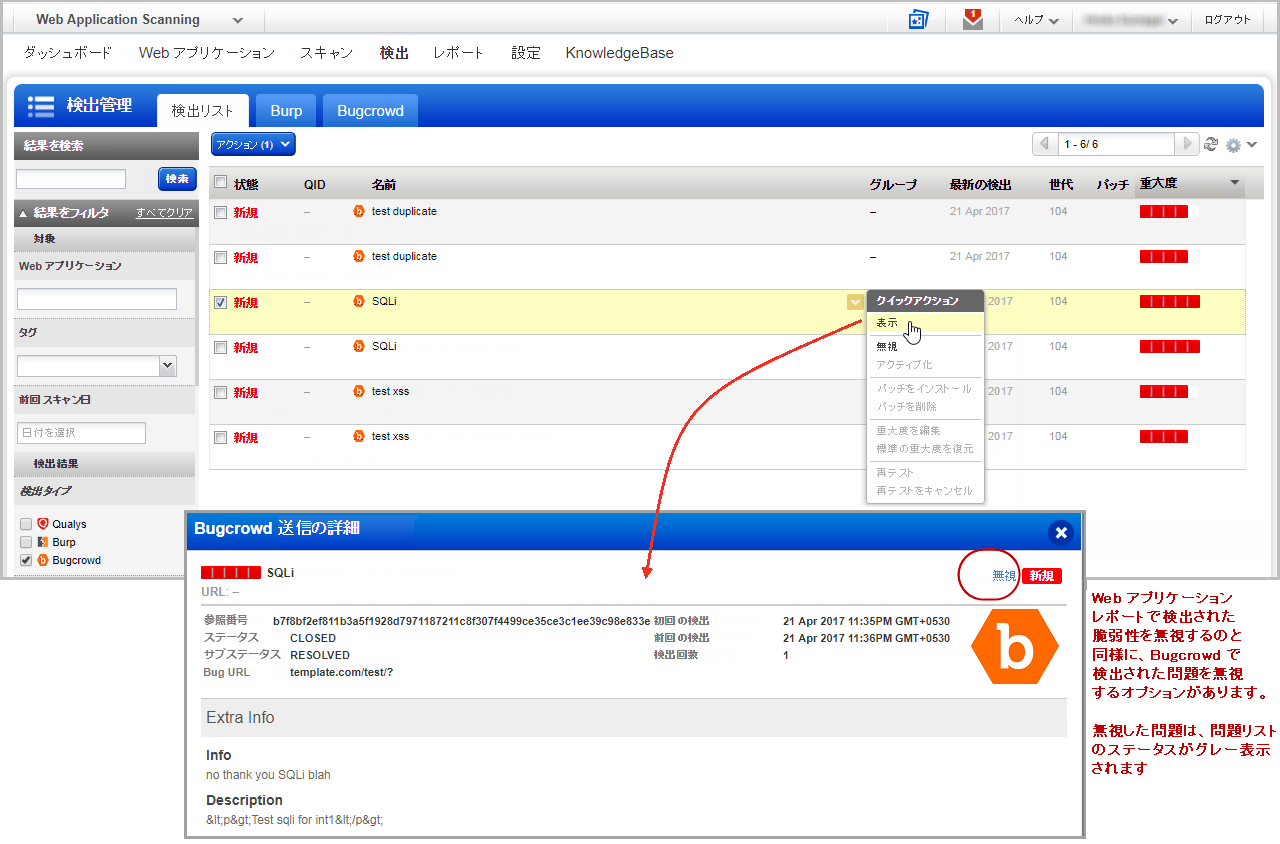Click the 日付を選択 date input field
Image resolution: width=1280 pixels, height=844 pixels.
tap(81, 432)
